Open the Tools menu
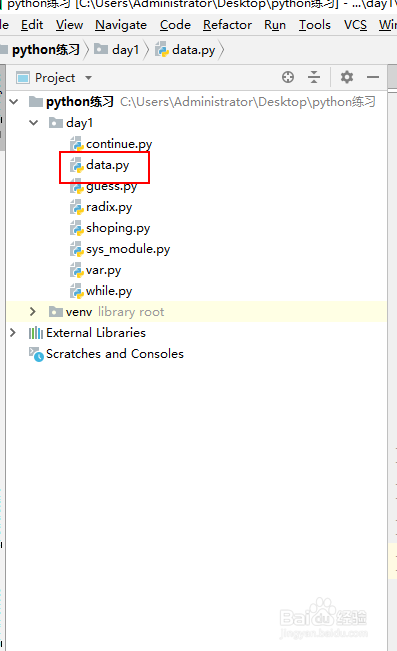This screenshot has width=397, height=651. click(315, 25)
